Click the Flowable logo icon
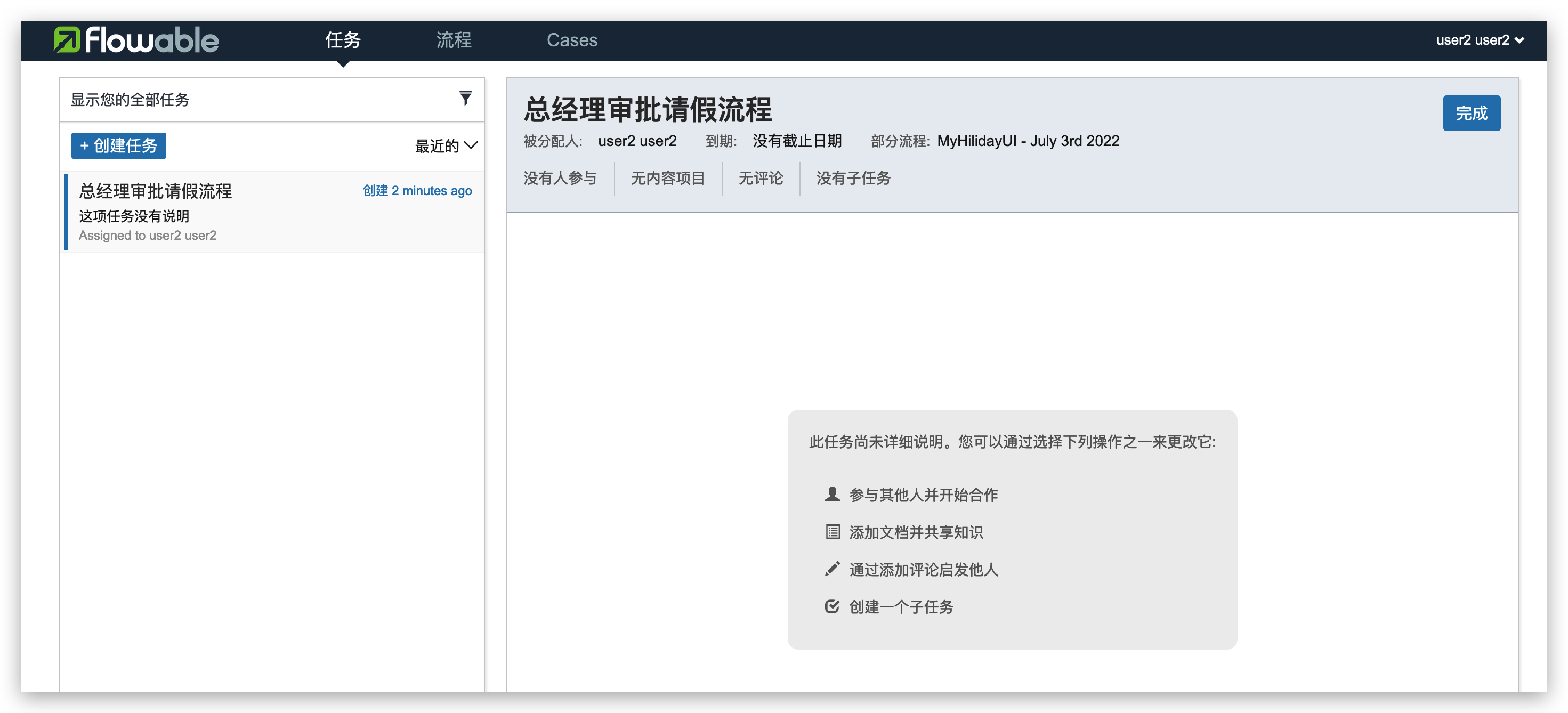The image size is (1568, 713). (67, 40)
